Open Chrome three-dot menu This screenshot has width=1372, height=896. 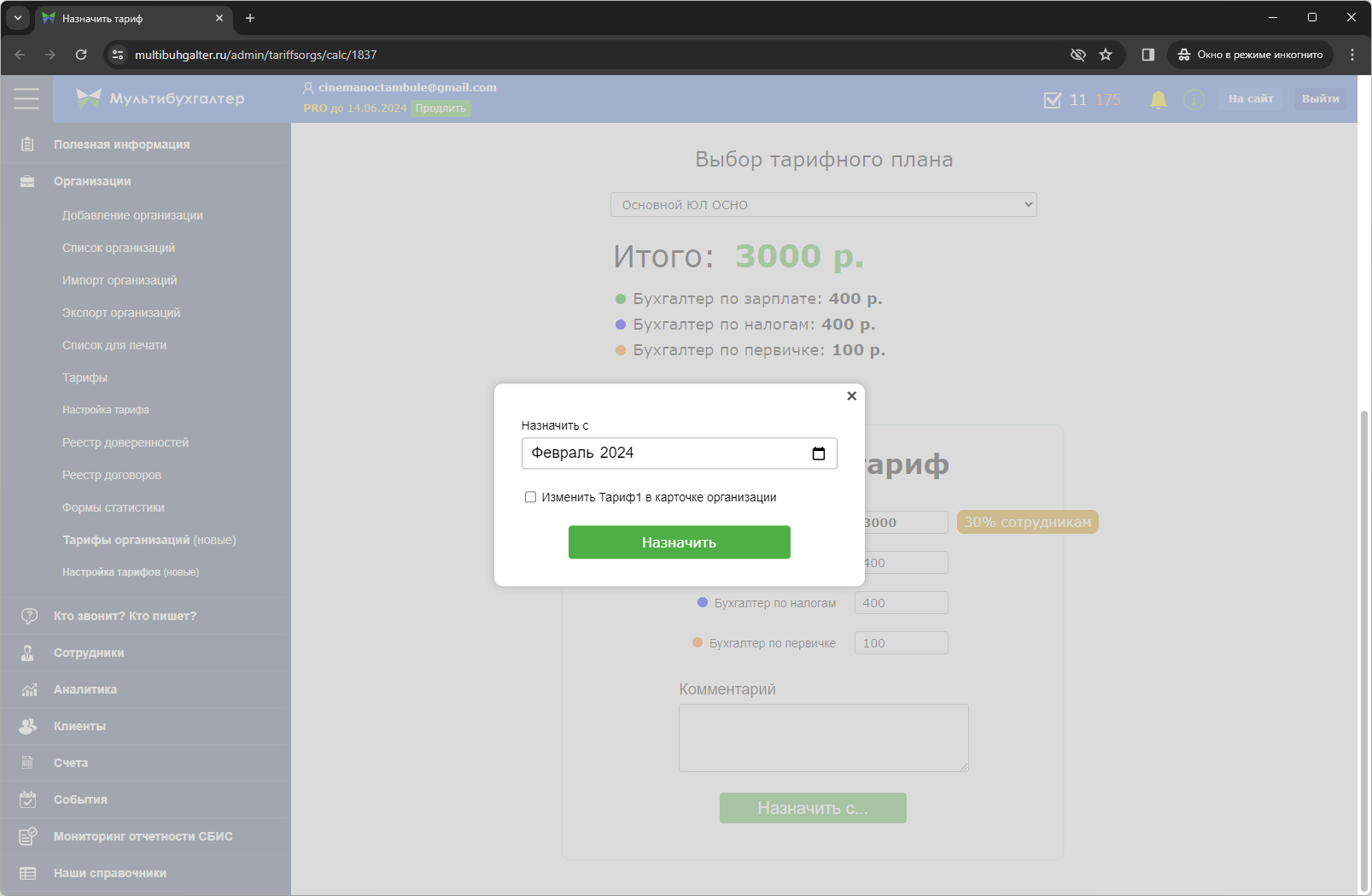pos(1352,55)
